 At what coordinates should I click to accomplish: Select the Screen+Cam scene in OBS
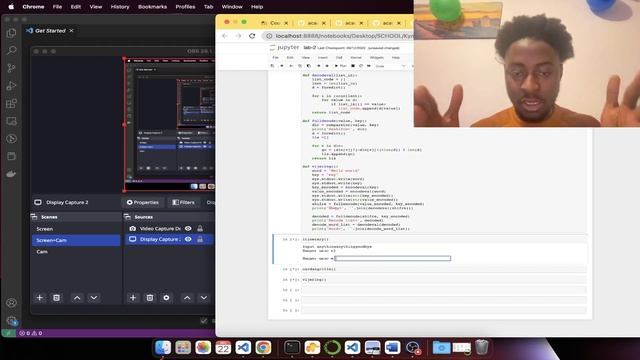pos(76,240)
